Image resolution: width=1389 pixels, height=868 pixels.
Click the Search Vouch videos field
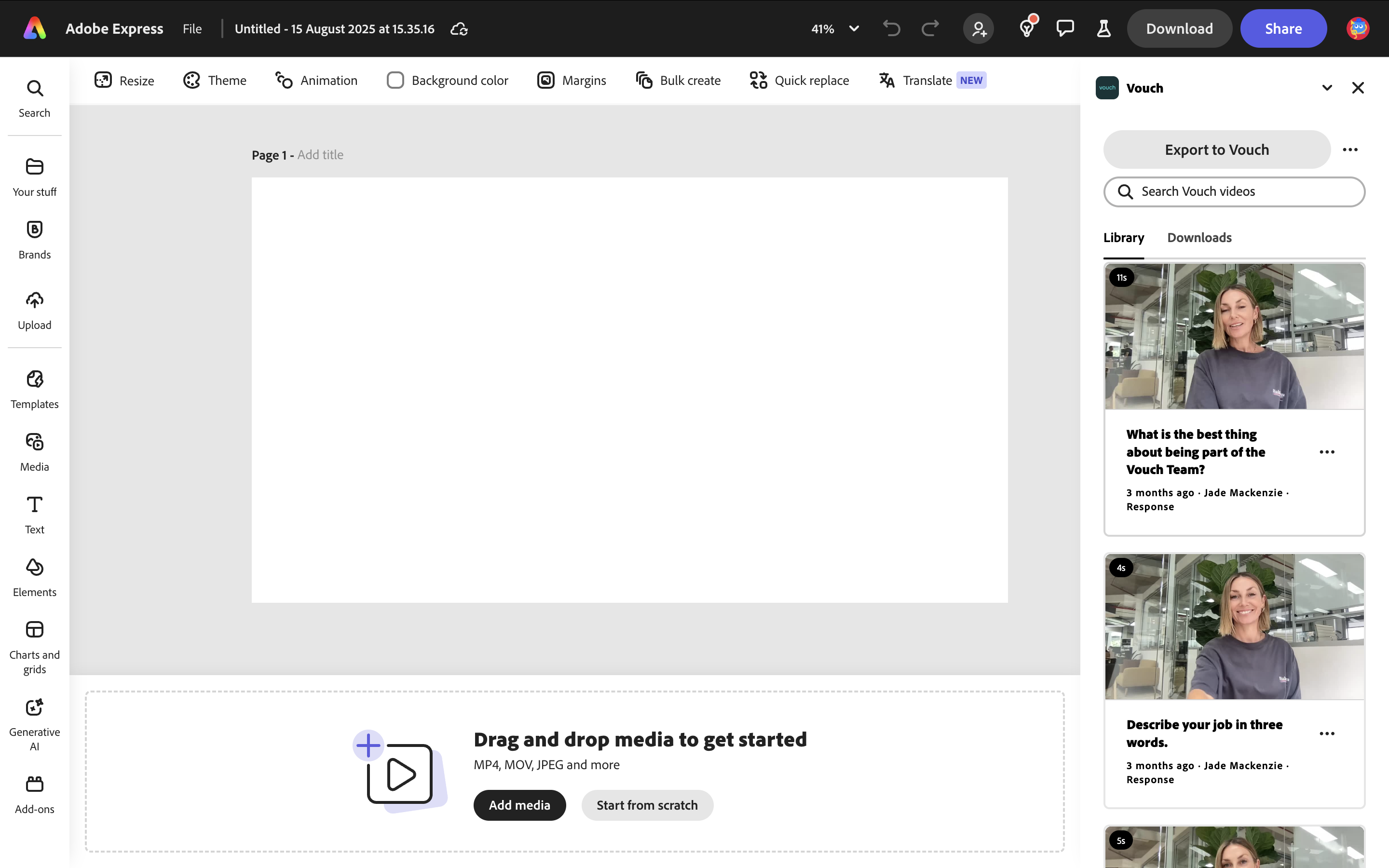[x=1234, y=192]
